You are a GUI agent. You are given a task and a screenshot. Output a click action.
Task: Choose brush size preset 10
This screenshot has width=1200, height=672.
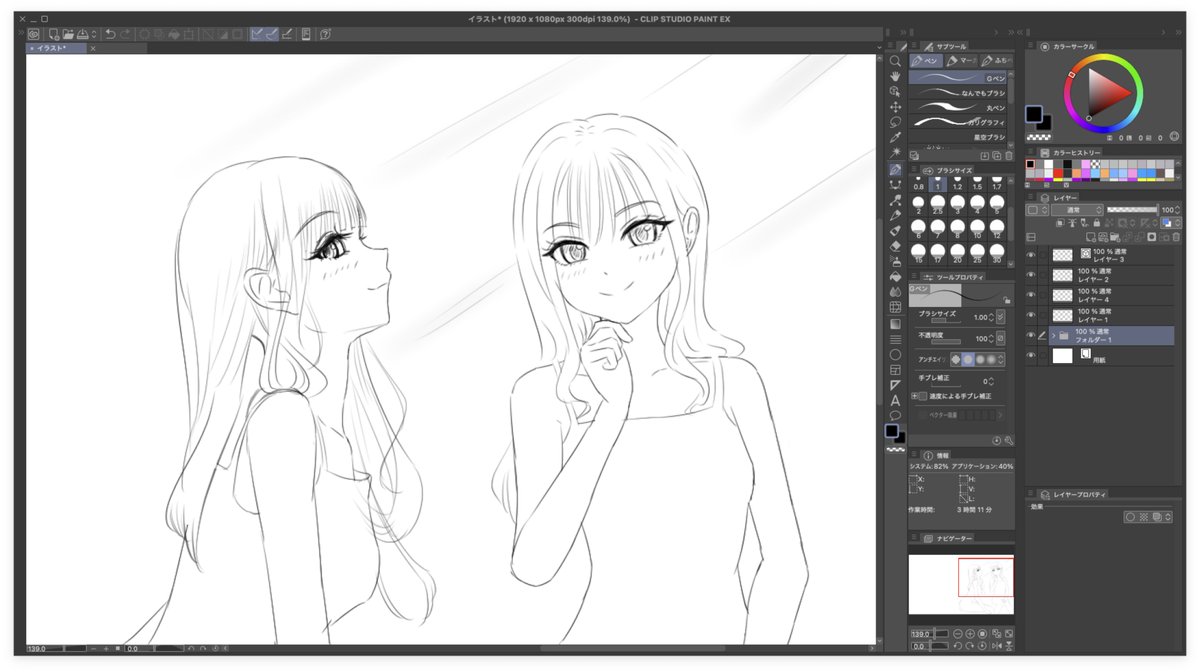click(977, 229)
